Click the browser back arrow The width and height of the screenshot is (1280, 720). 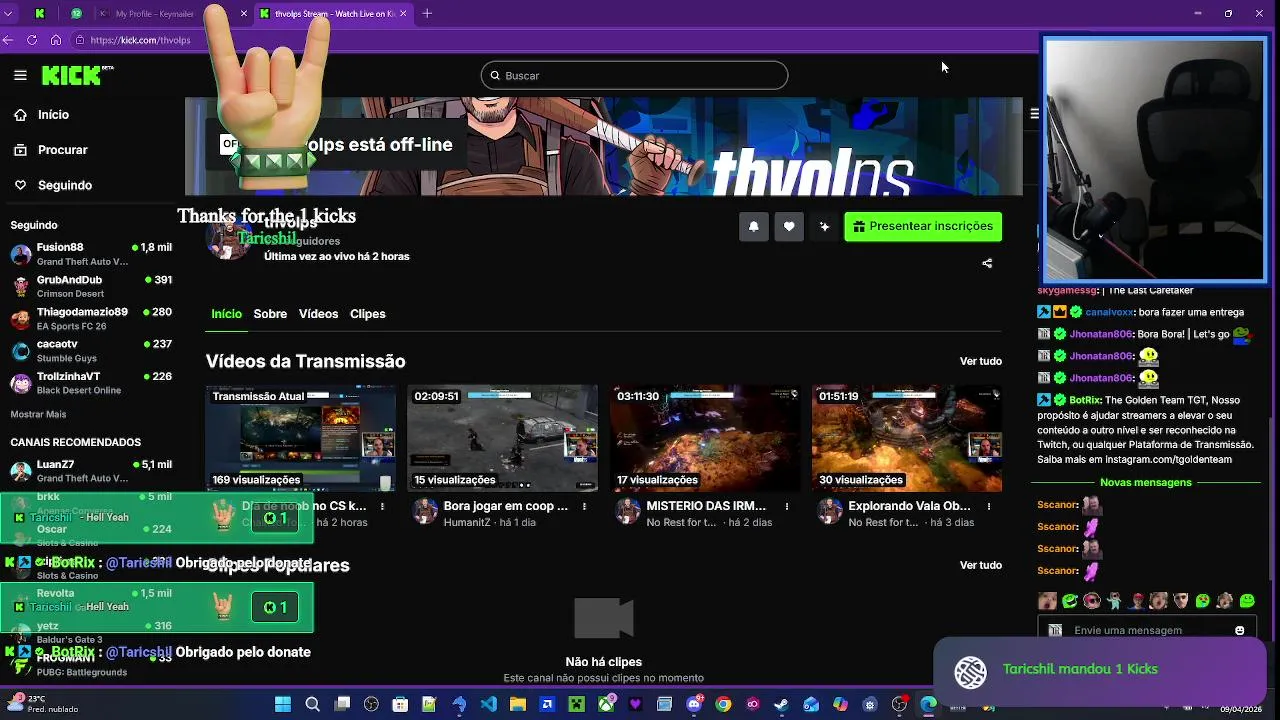[x=8, y=40]
